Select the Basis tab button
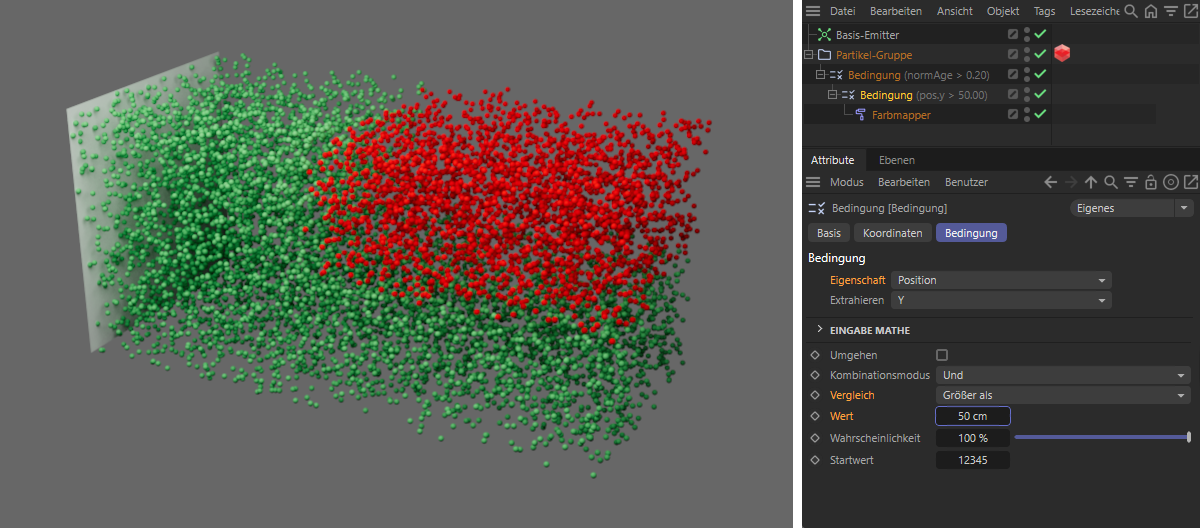 tap(829, 232)
